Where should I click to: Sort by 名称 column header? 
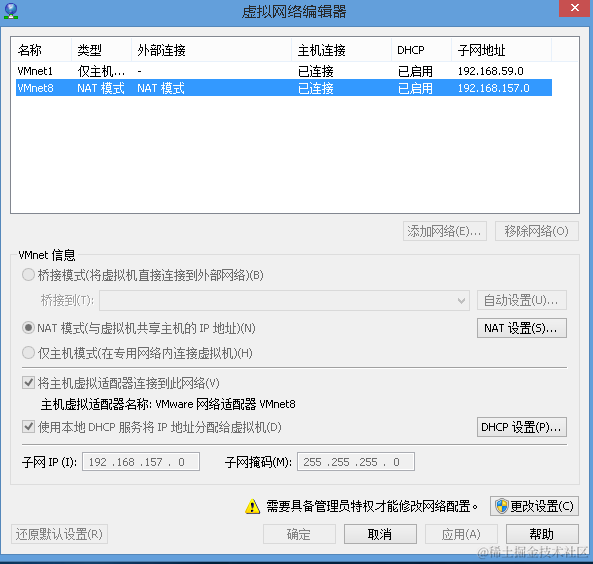pos(41,50)
